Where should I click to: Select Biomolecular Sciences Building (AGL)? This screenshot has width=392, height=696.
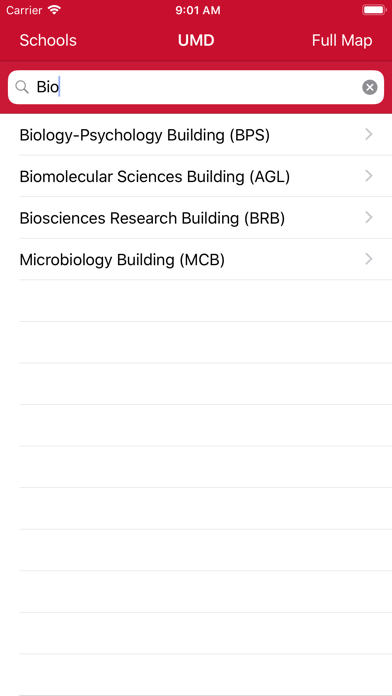(196, 177)
